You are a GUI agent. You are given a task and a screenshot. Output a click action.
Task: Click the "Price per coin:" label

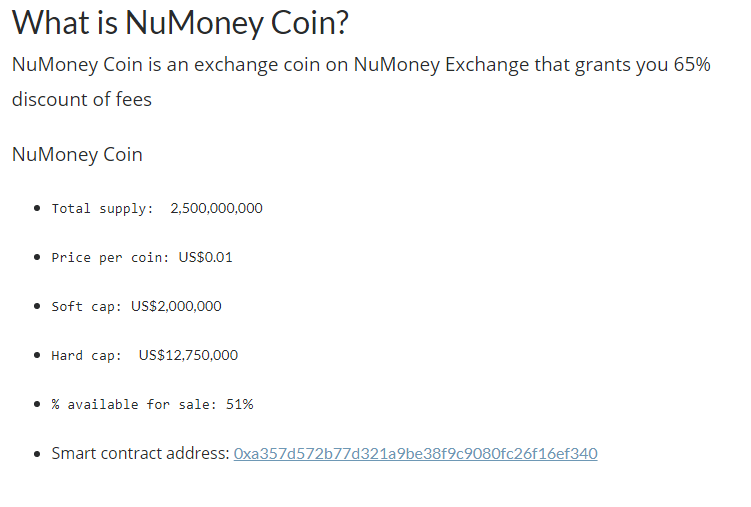[110, 258]
